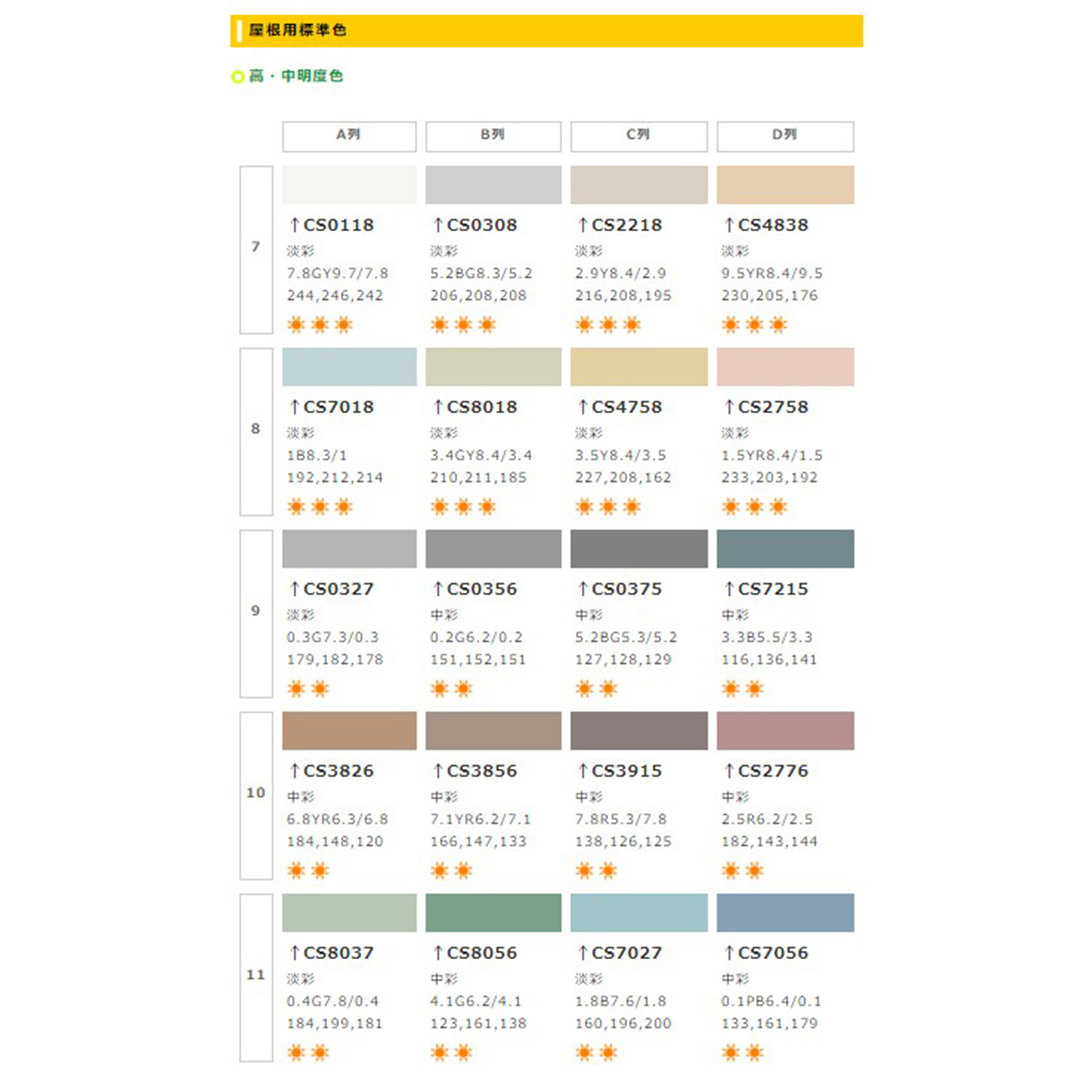This screenshot has width=1080, height=1080.
Task: Click the sun rating icons under CS0118
Action: pyautogui.click(x=320, y=324)
